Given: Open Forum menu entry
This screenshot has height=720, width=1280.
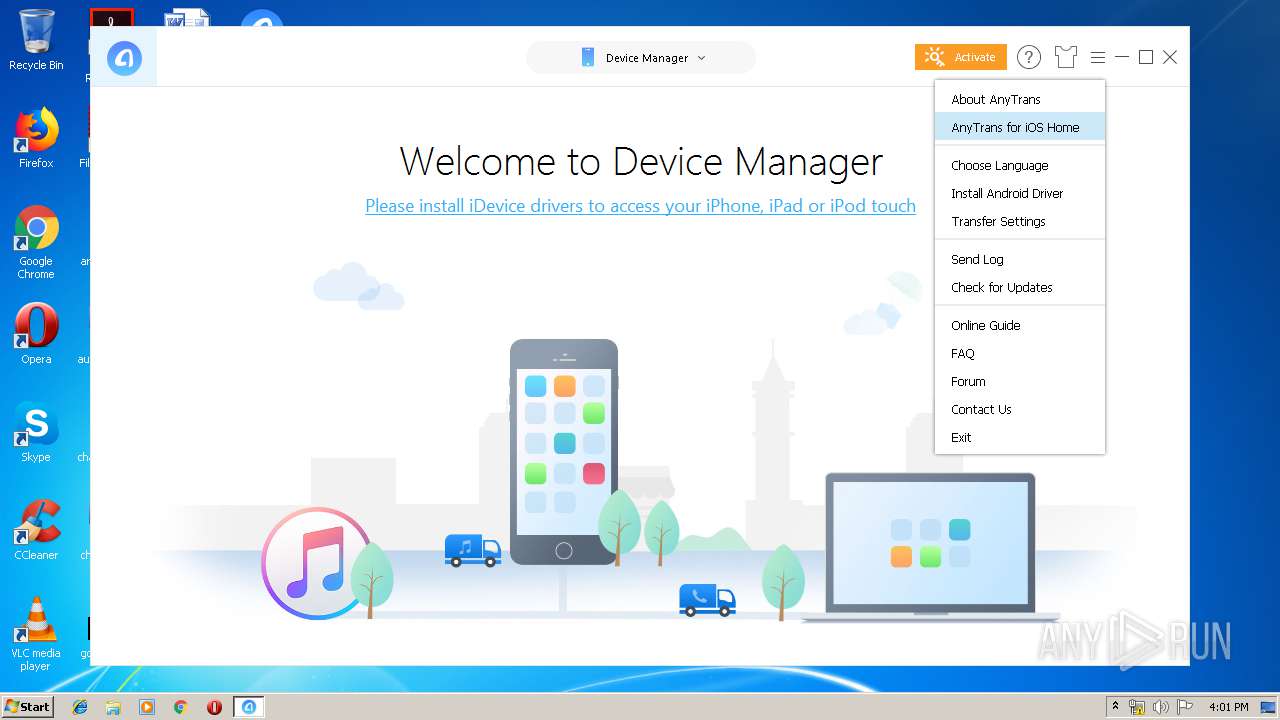Looking at the screenshot, I should 1020,381.
